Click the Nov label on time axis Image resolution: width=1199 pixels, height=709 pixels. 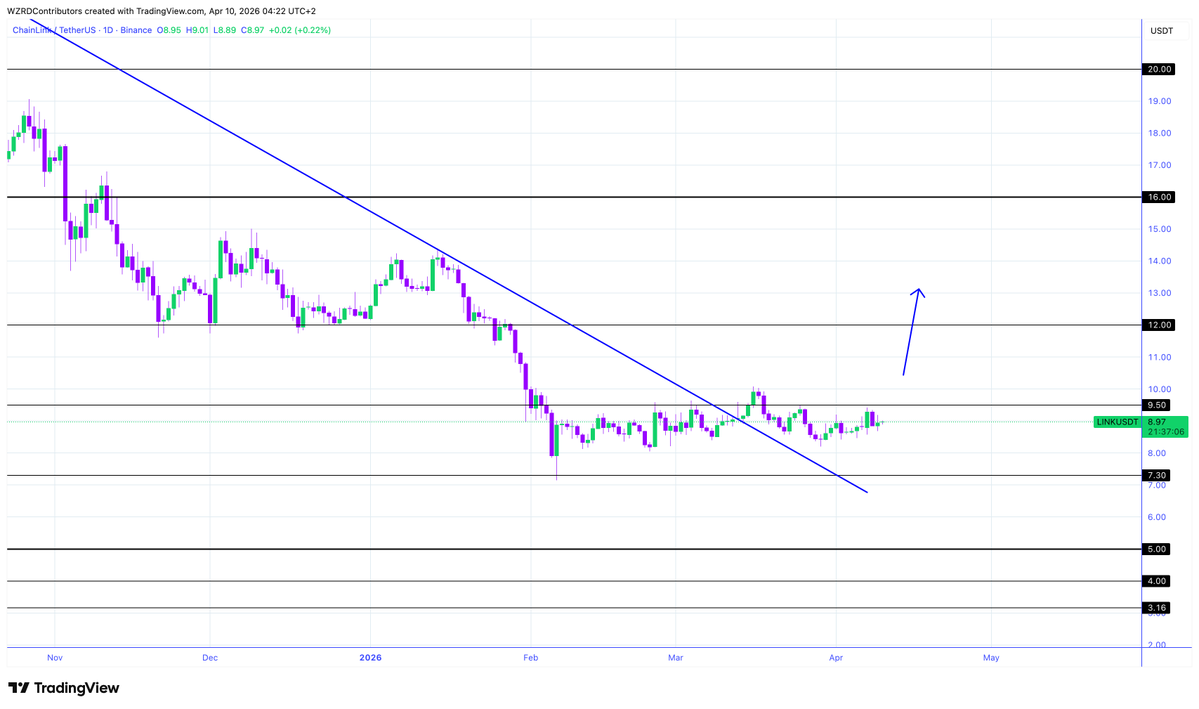coord(54,658)
